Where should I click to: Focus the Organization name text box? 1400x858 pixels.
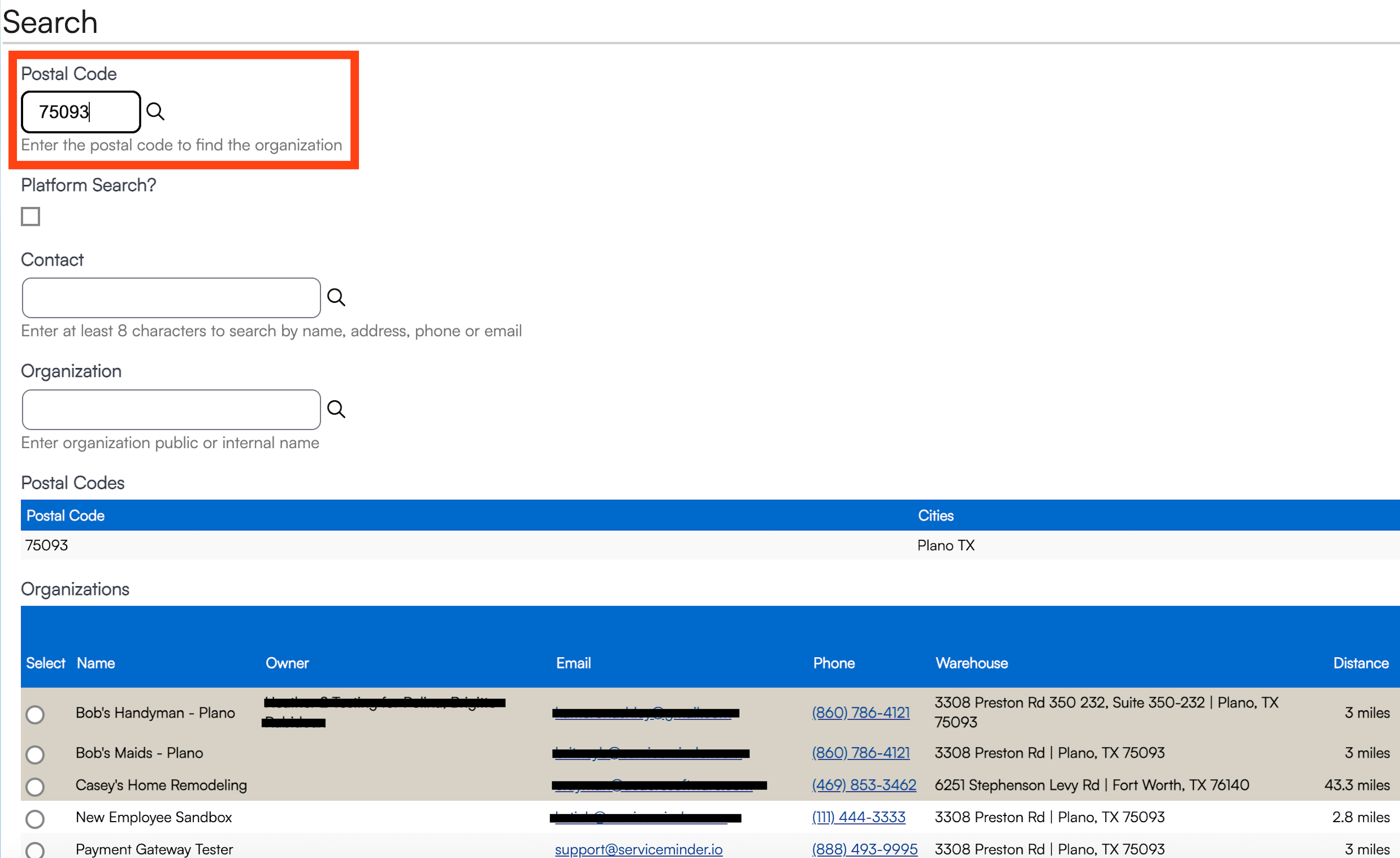(171, 410)
